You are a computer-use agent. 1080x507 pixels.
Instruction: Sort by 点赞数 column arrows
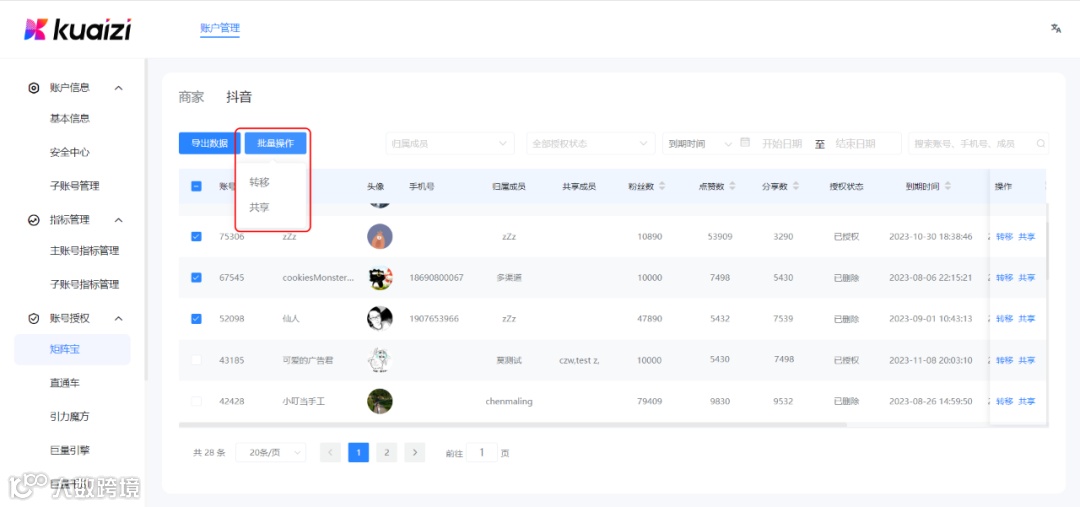pos(732,186)
